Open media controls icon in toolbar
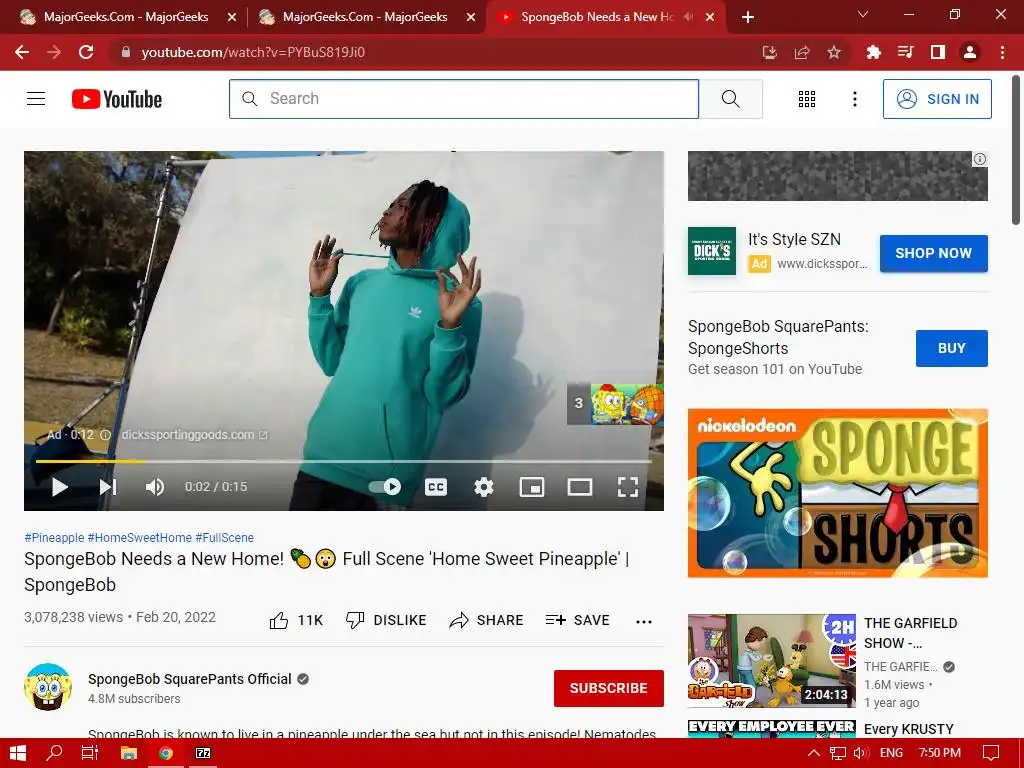Screen dimensions: 1024x768 [905, 52]
